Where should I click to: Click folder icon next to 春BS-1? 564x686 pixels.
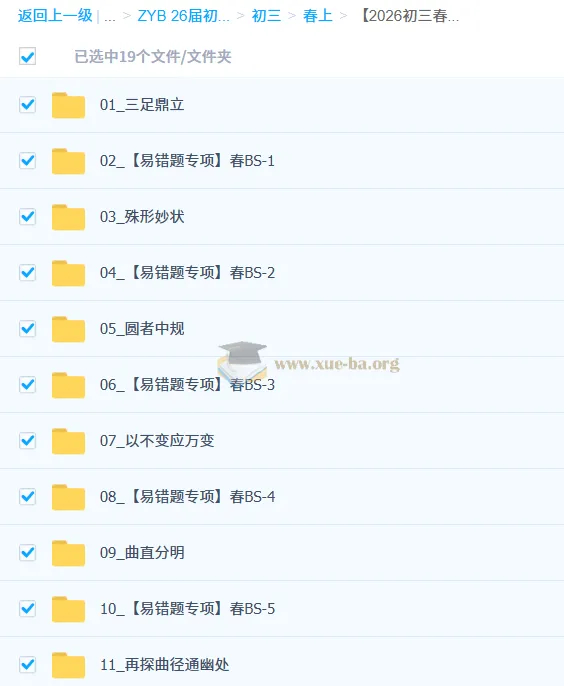pyautogui.click(x=68, y=161)
